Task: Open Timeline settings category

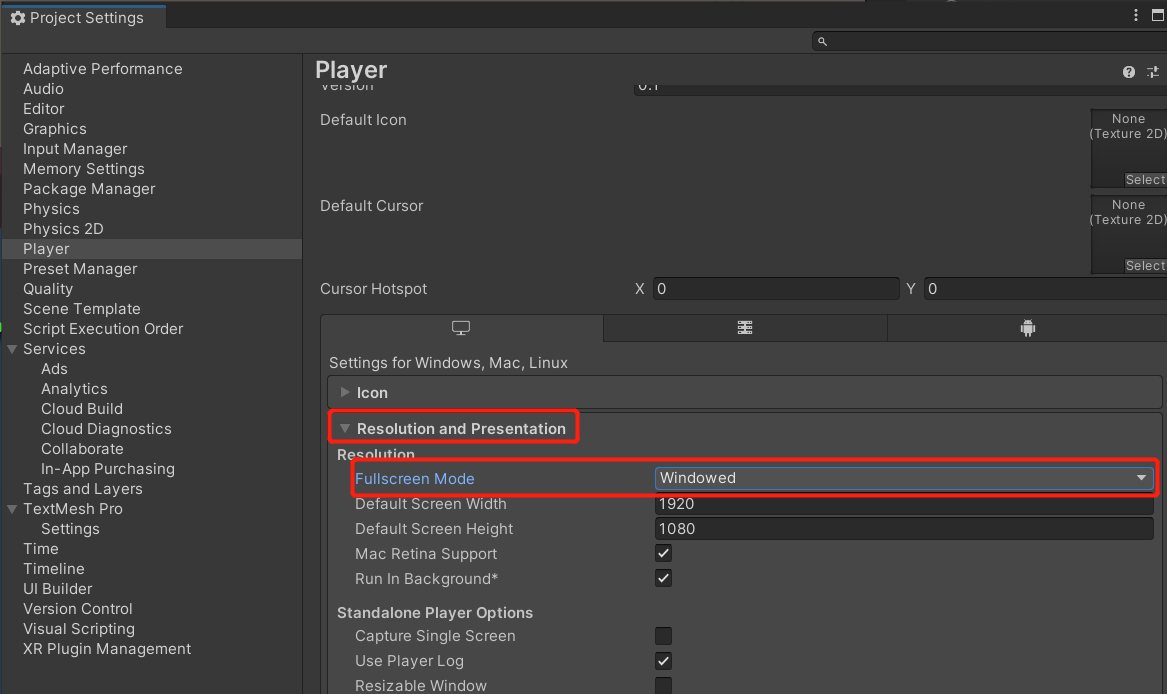Action: (54, 570)
